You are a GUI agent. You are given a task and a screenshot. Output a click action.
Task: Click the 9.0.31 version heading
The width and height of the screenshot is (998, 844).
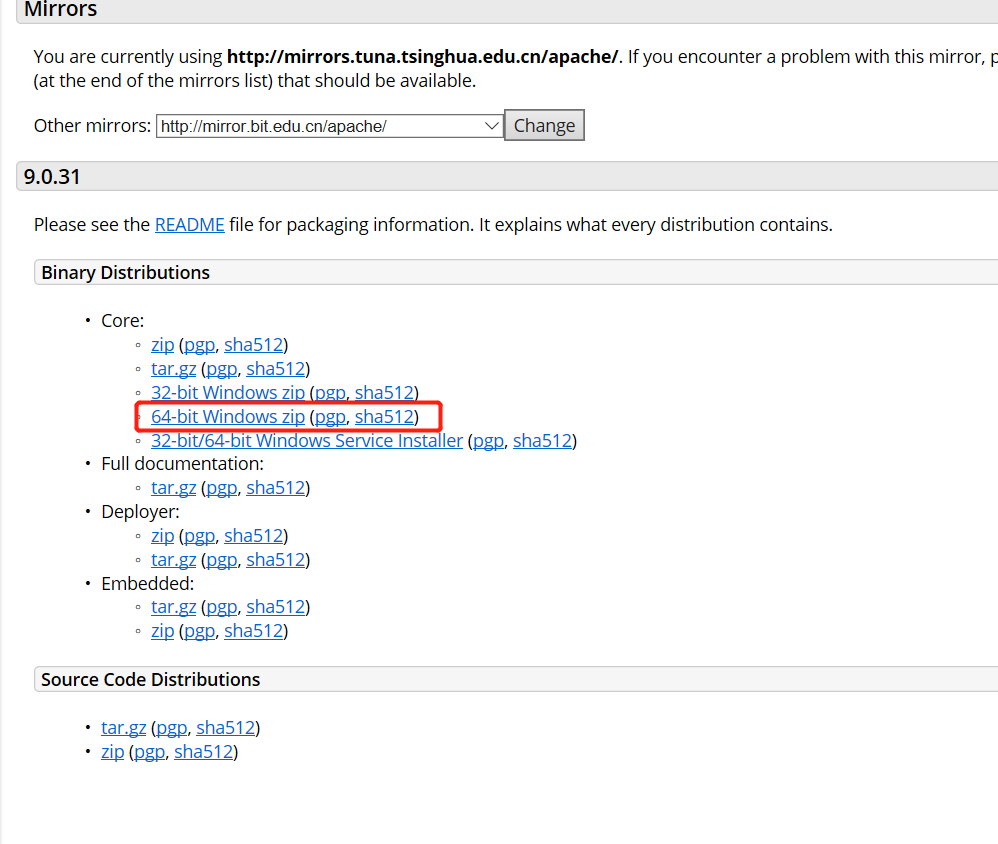[x=52, y=176]
